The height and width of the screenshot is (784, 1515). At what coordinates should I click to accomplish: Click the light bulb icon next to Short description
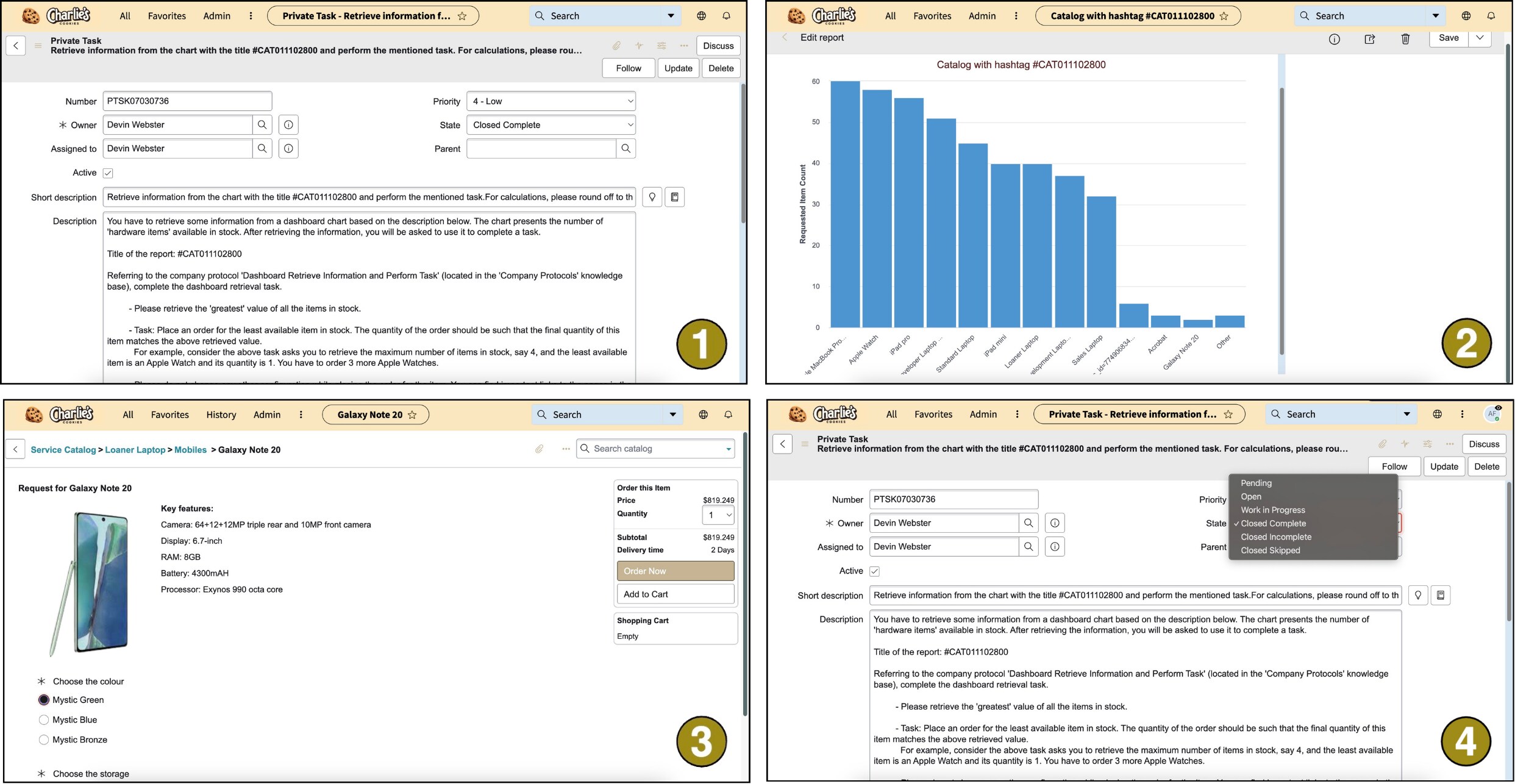point(651,196)
